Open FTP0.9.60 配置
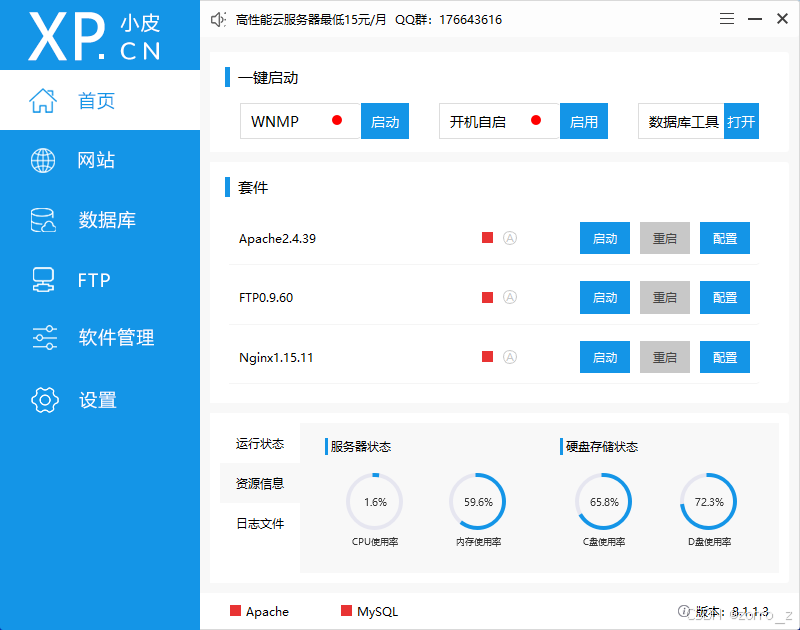 [x=724, y=297]
